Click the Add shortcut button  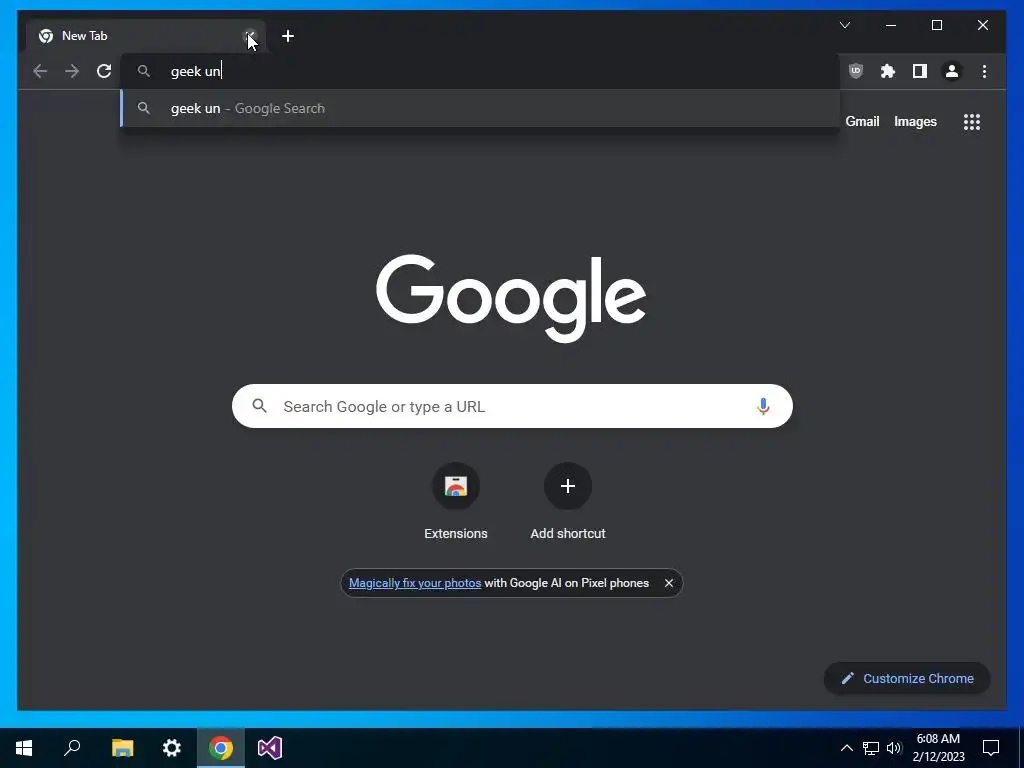pos(568,503)
